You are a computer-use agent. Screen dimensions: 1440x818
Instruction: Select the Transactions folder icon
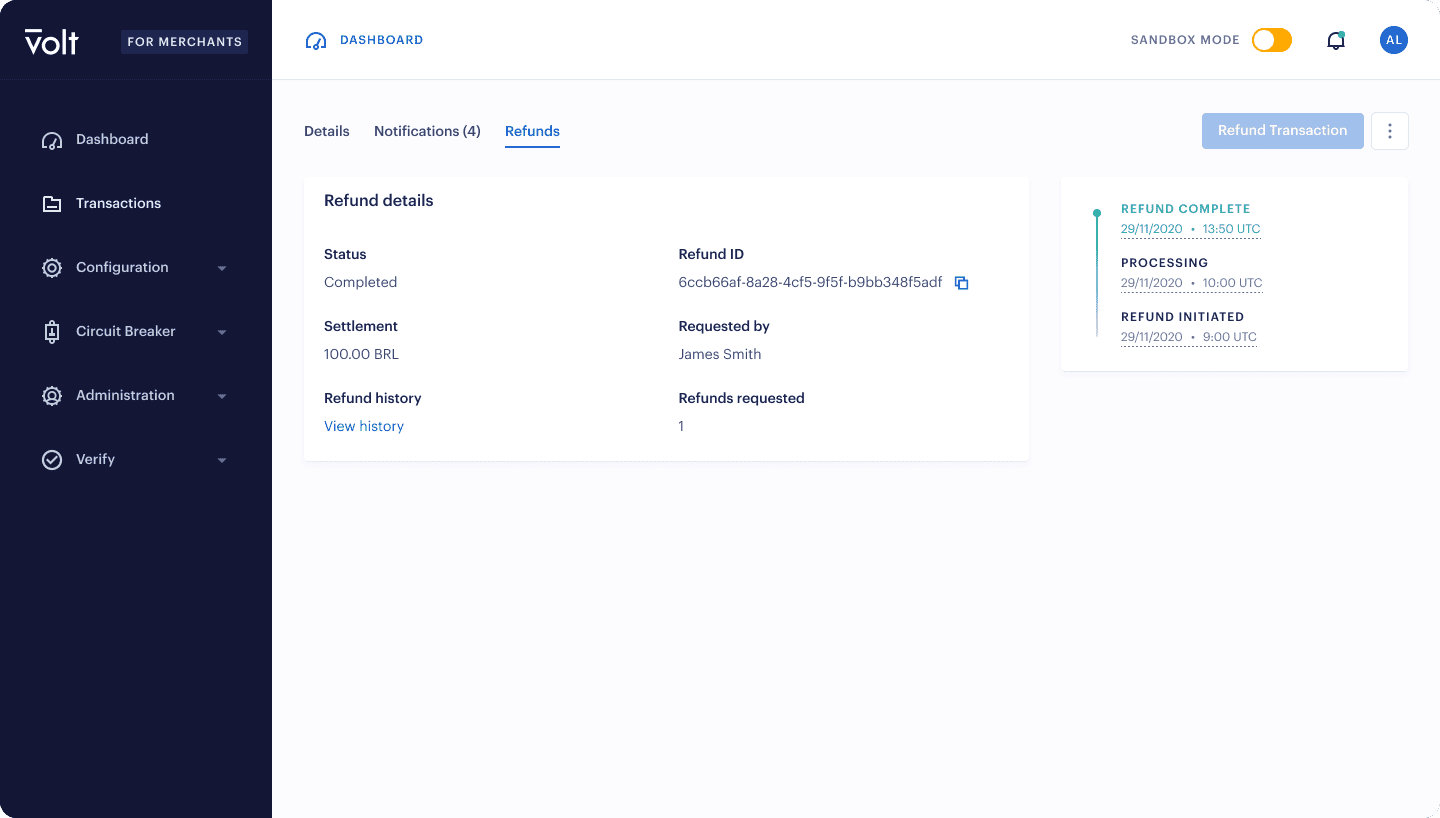[51, 203]
